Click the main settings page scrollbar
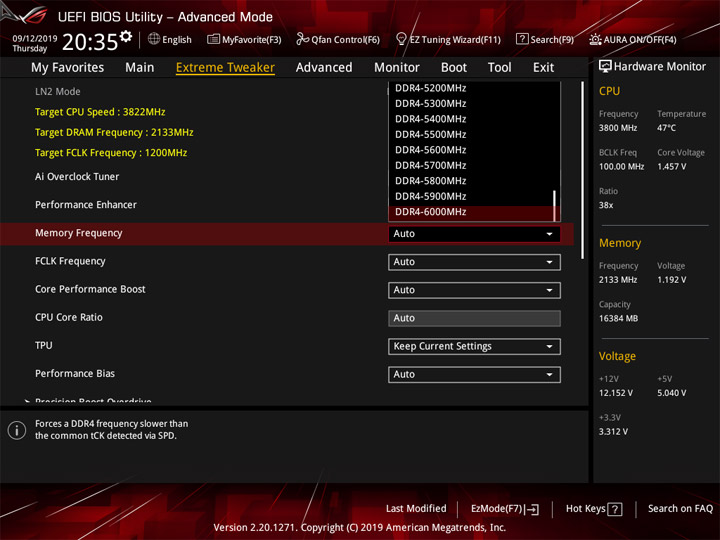The width and height of the screenshot is (720, 540). (x=583, y=170)
